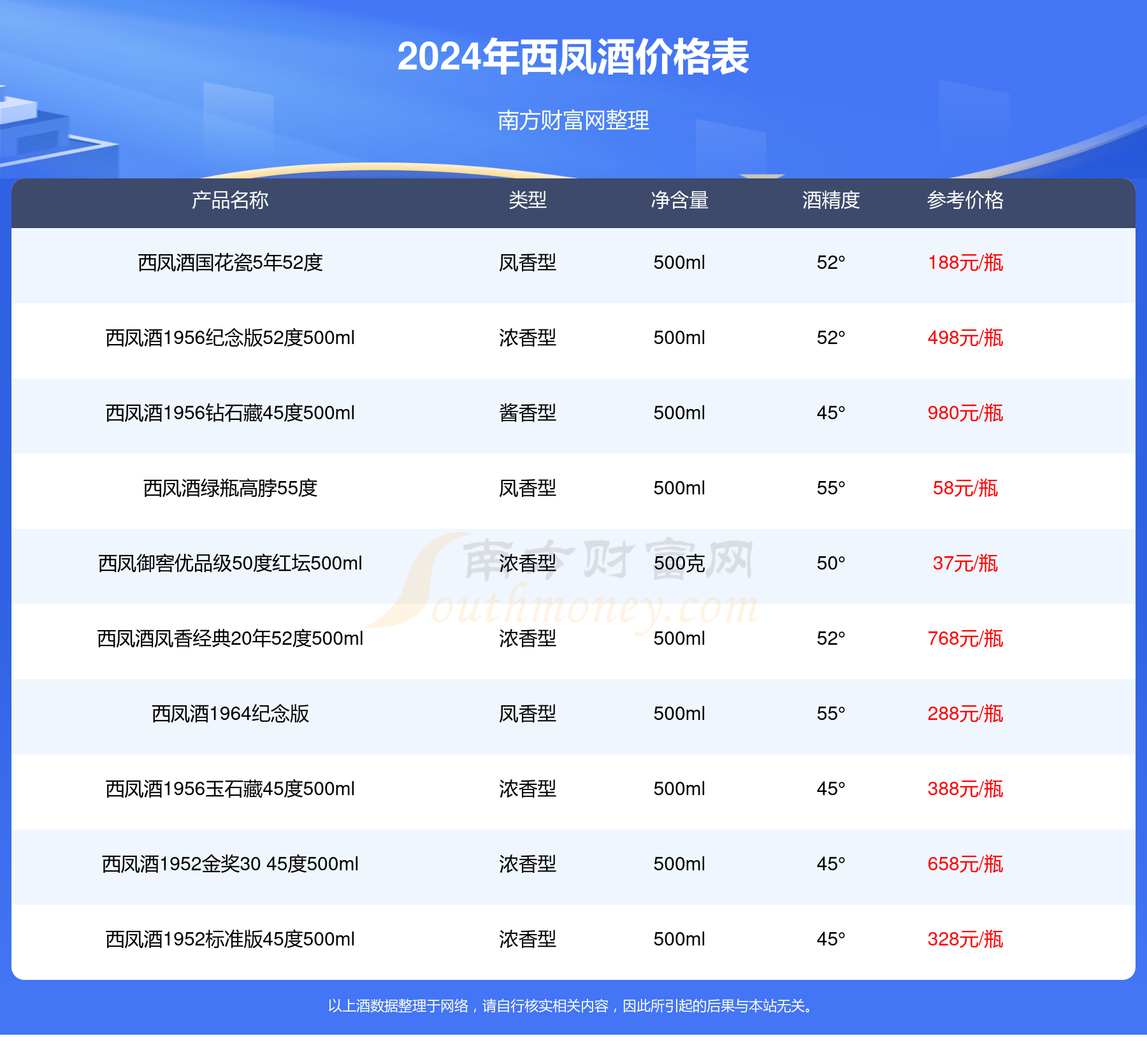Click the 500克 net content cell
The image size is (1147, 1064).
click(x=679, y=563)
